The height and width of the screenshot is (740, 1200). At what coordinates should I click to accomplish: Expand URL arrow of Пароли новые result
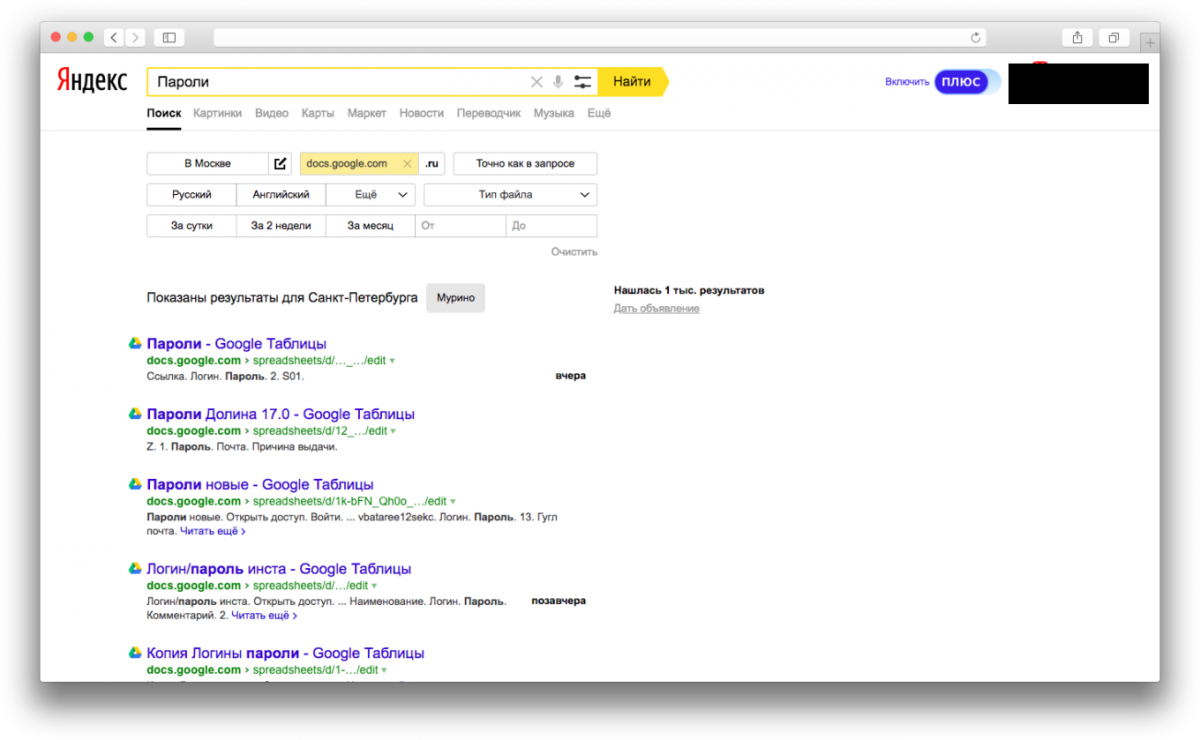[453, 502]
